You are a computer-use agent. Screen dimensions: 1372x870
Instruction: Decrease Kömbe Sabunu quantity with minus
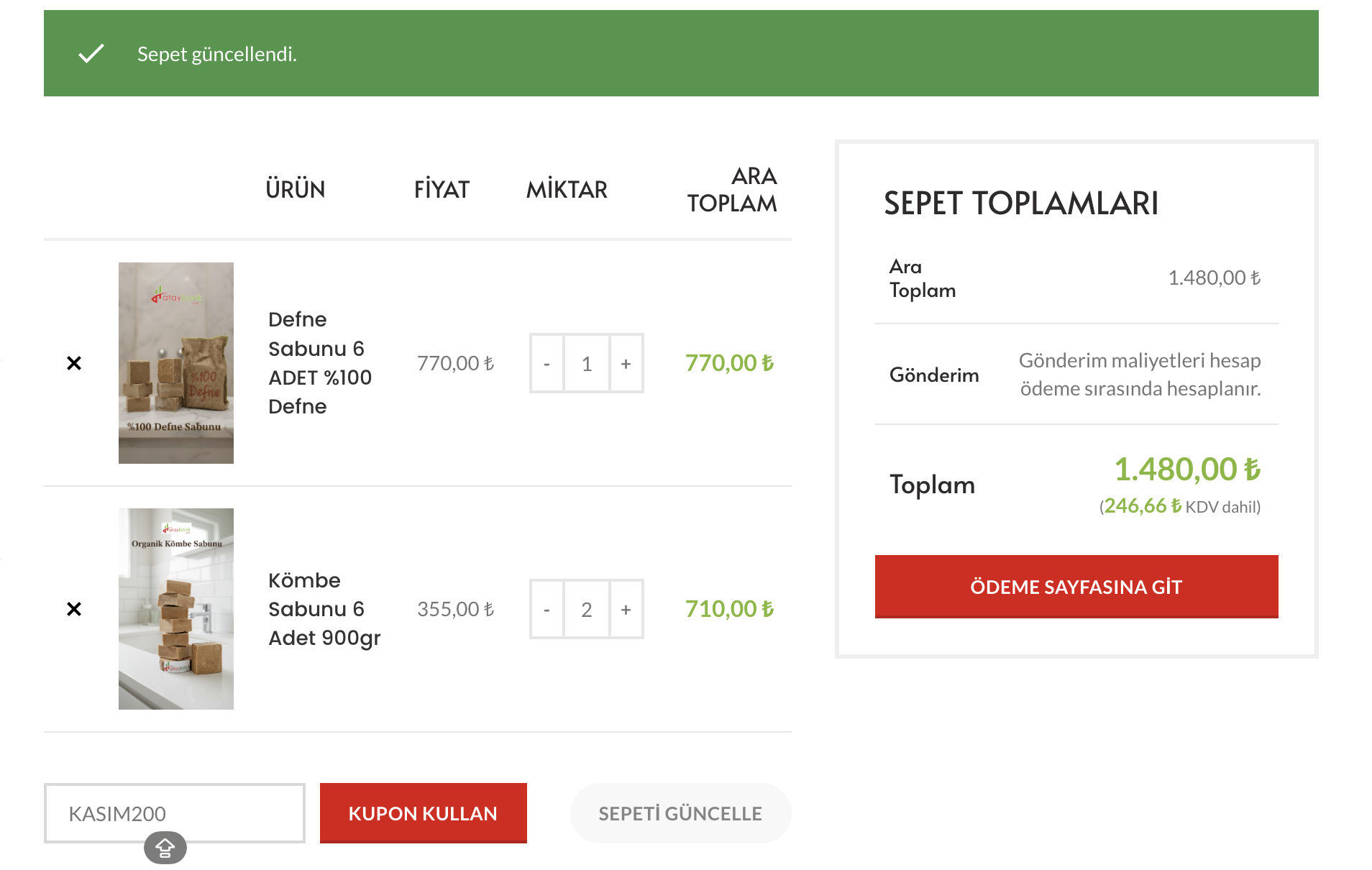click(546, 610)
